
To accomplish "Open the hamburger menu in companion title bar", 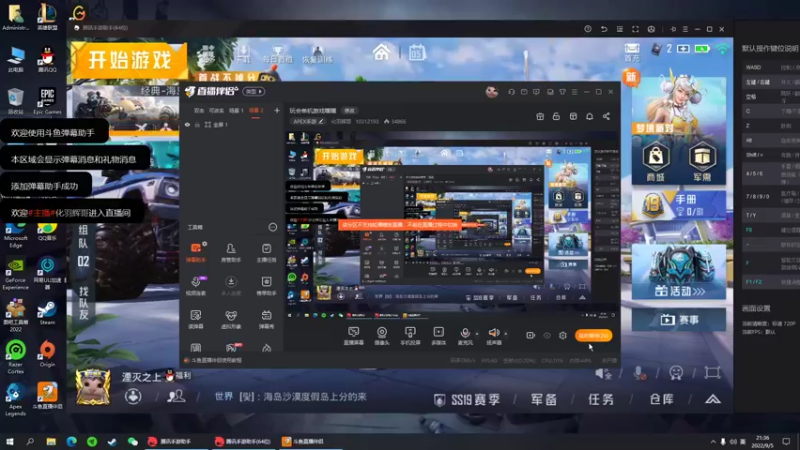I will [x=574, y=92].
